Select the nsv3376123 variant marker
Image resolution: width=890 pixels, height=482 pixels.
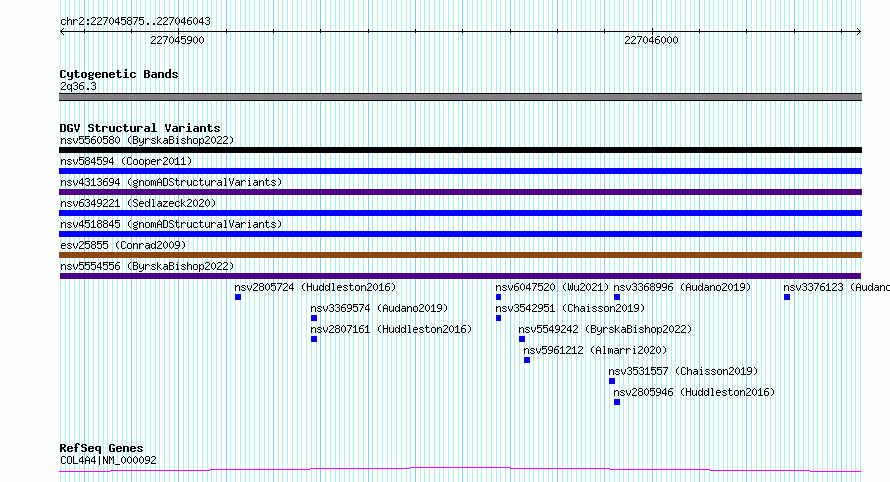point(787,297)
